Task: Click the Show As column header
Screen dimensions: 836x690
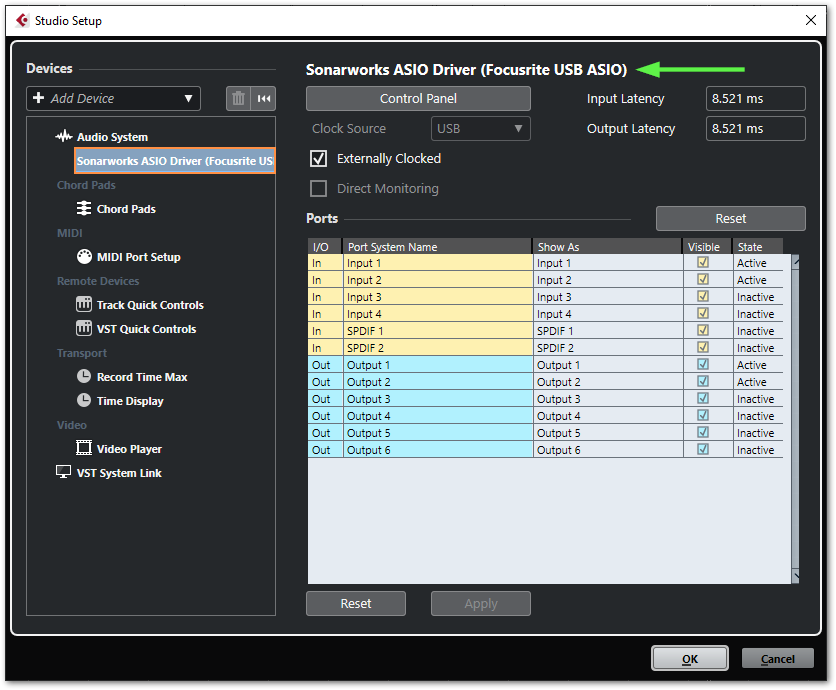Action: [x=607, y=246]
